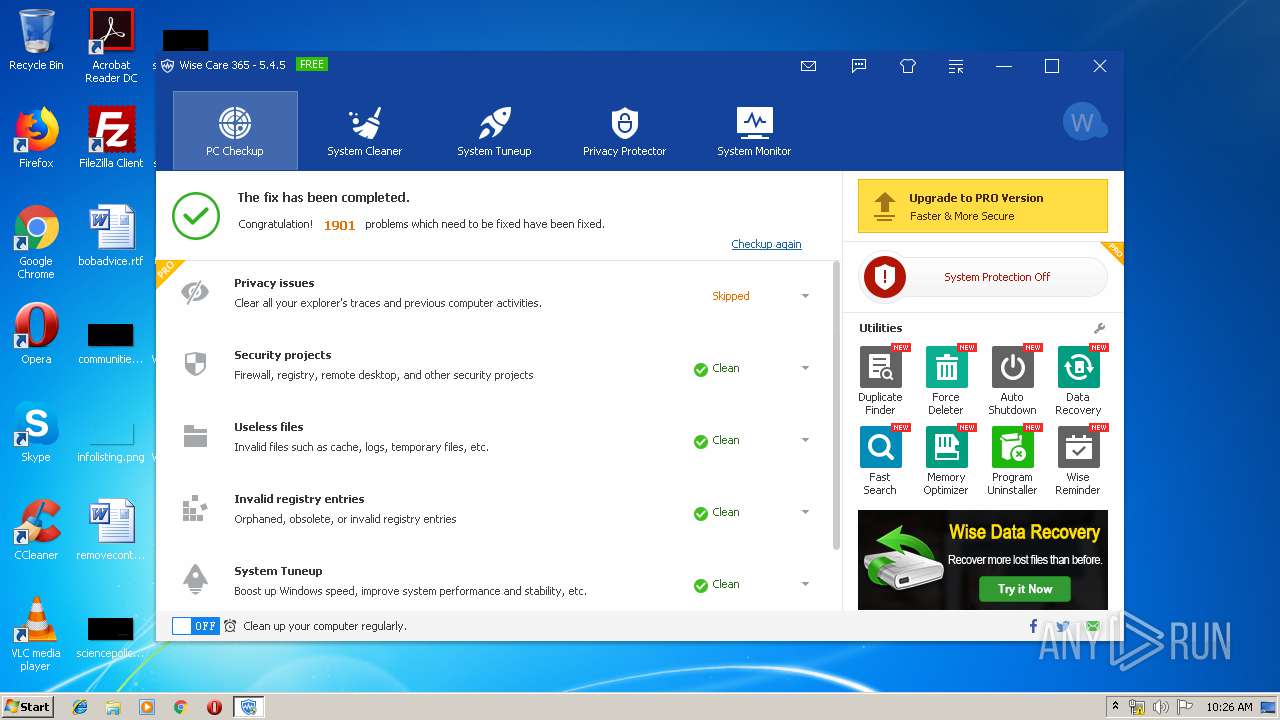
Task: Open the skin (t-shirt) icon
Action: (x=907, y=66)
